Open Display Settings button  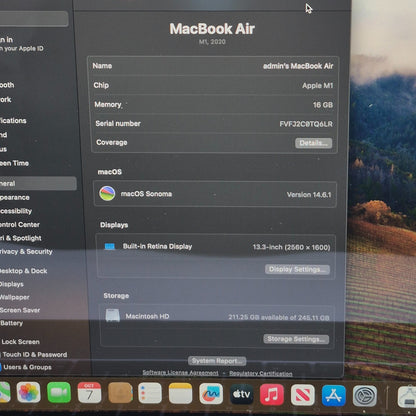click(297, 269)
